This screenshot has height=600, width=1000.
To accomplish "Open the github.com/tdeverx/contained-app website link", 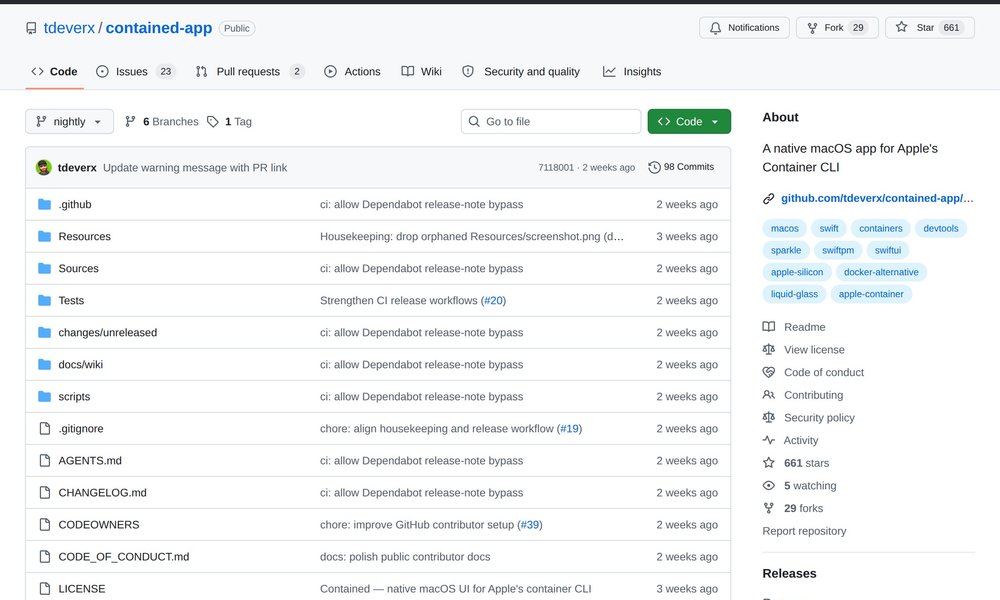I will click(877, 198).
